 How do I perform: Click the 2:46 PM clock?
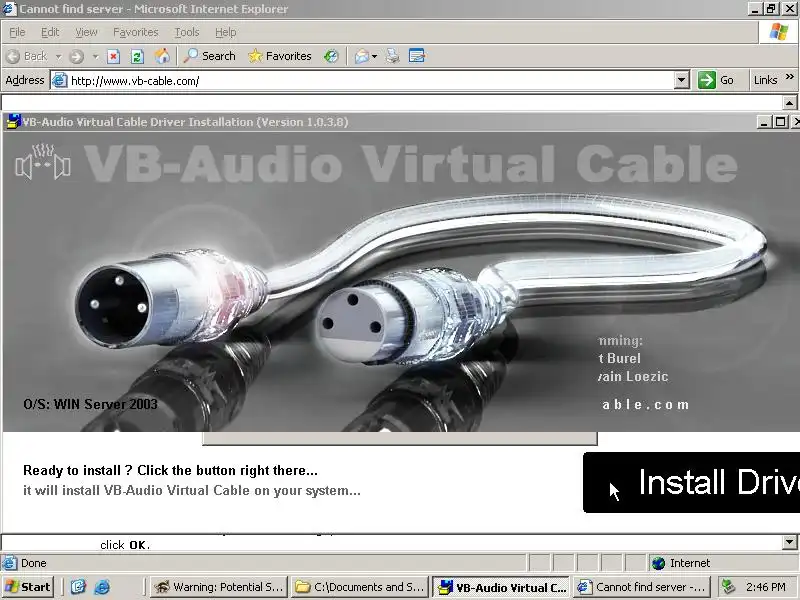coord(765,587)
